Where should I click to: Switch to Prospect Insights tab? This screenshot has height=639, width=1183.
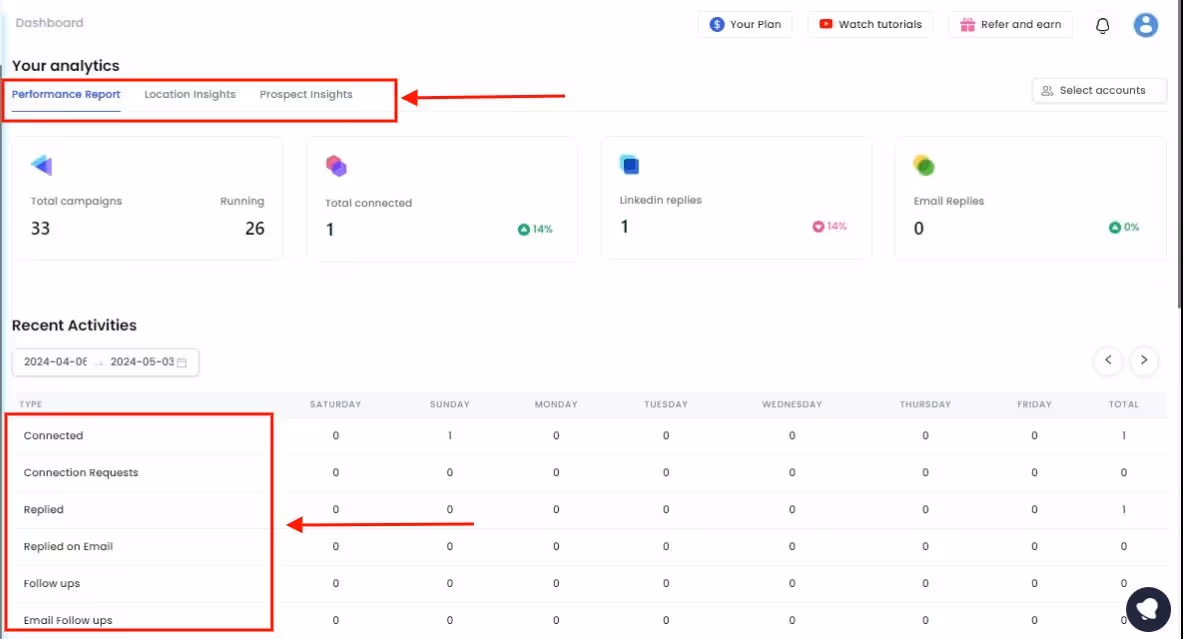point(306,94)
